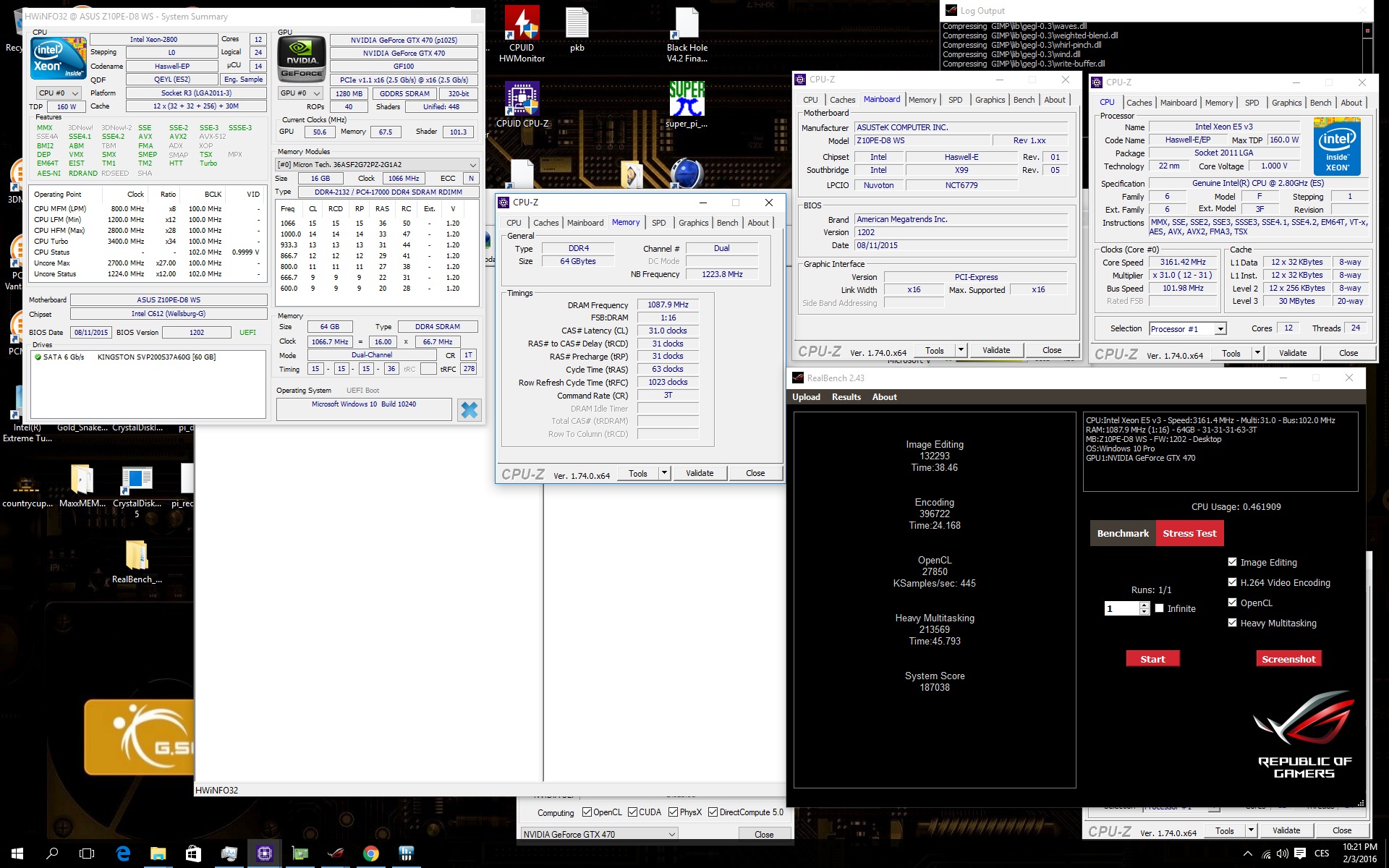Open Task View from the taskbar
The height and width of the screenshot is (868, 1389).
pyautogui.click(x=87, y=854)
